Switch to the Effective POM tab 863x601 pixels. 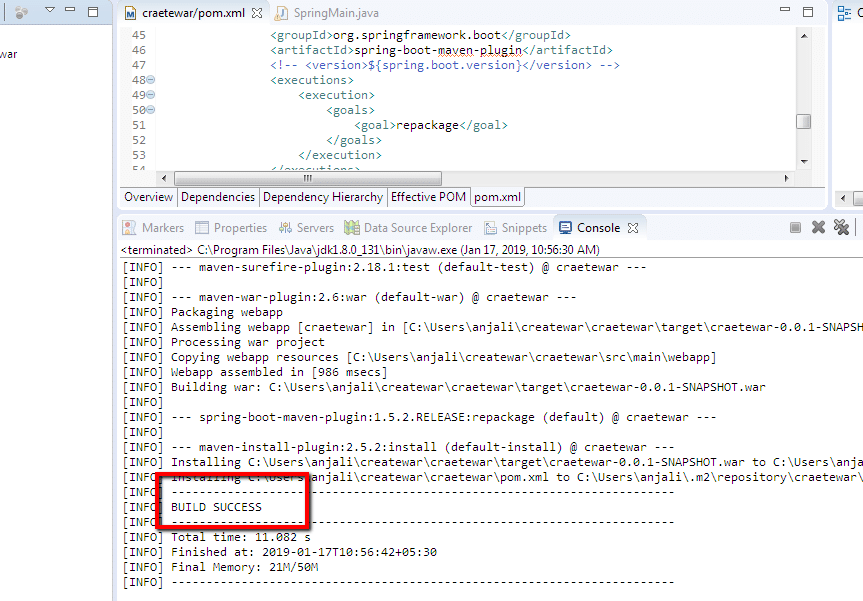428,197
